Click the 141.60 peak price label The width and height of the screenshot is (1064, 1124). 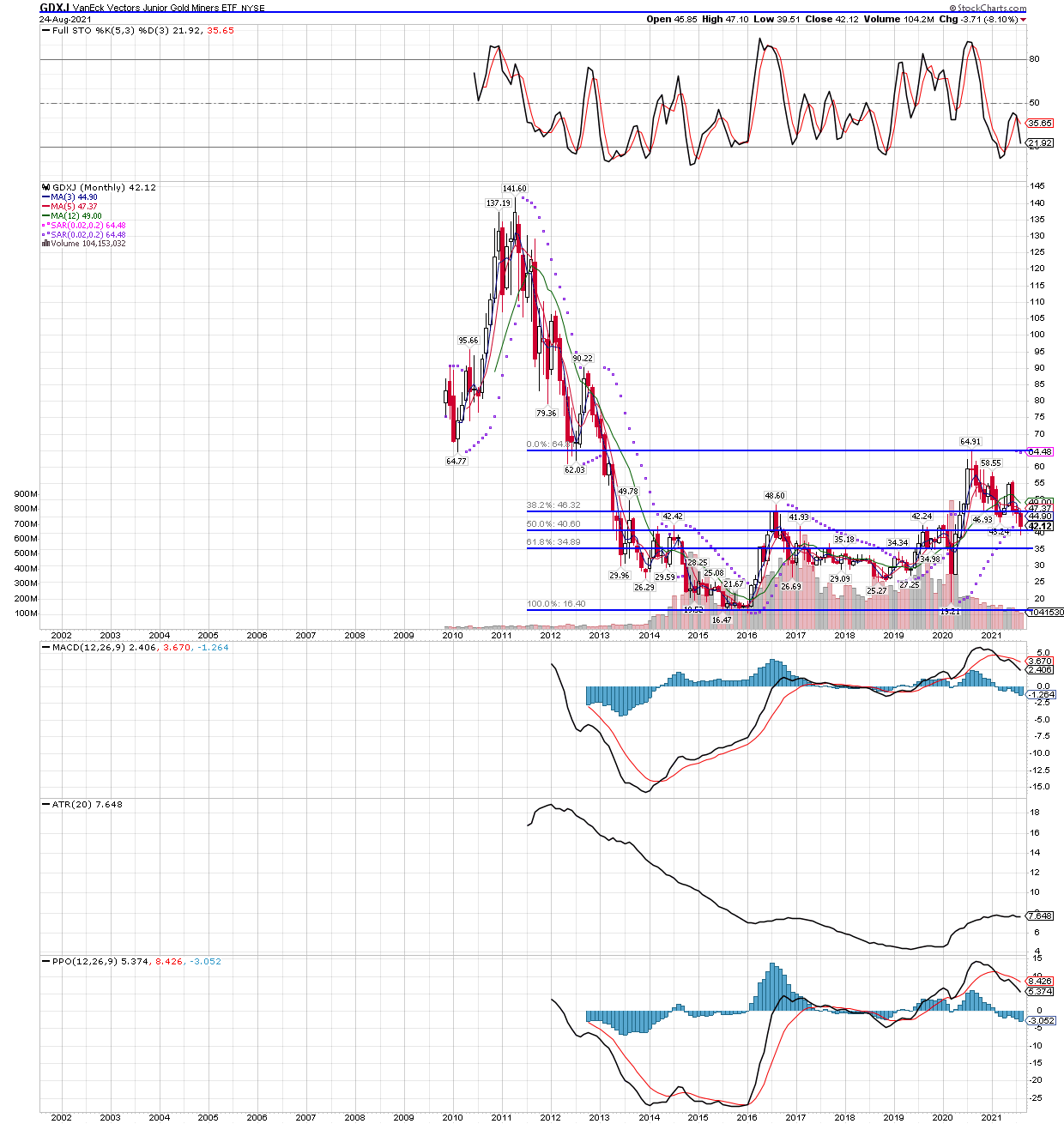coord(514,189)
